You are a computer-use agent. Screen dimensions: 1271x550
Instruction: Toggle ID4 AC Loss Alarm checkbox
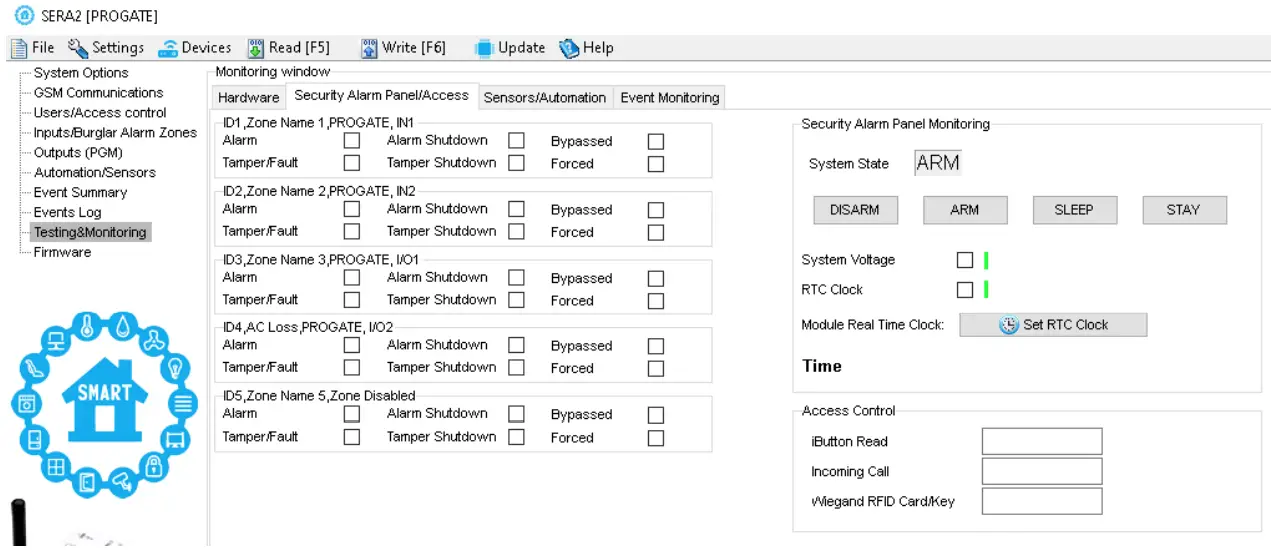point(352,345)
